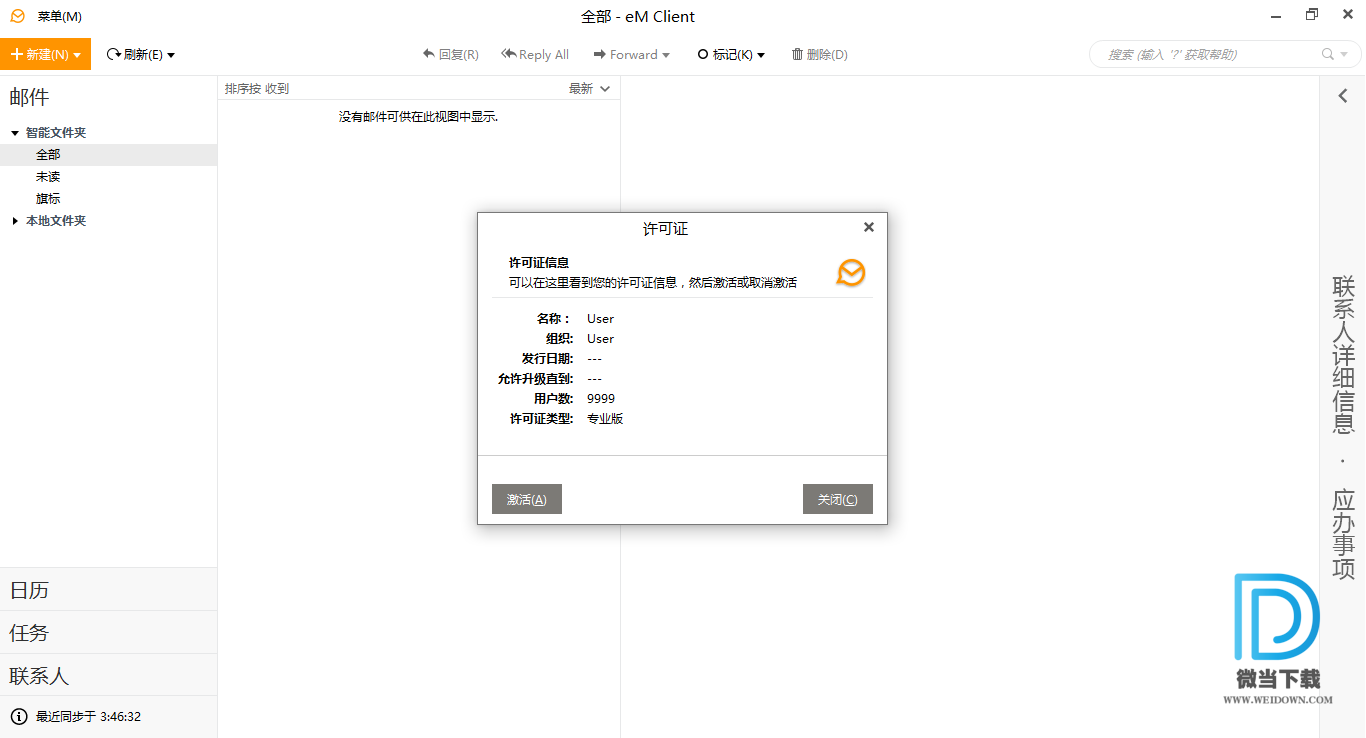Click the 排序按 收到 sort header
Image resolution: width=1366 pixels, height=738 pixels.
coord(257,88)
